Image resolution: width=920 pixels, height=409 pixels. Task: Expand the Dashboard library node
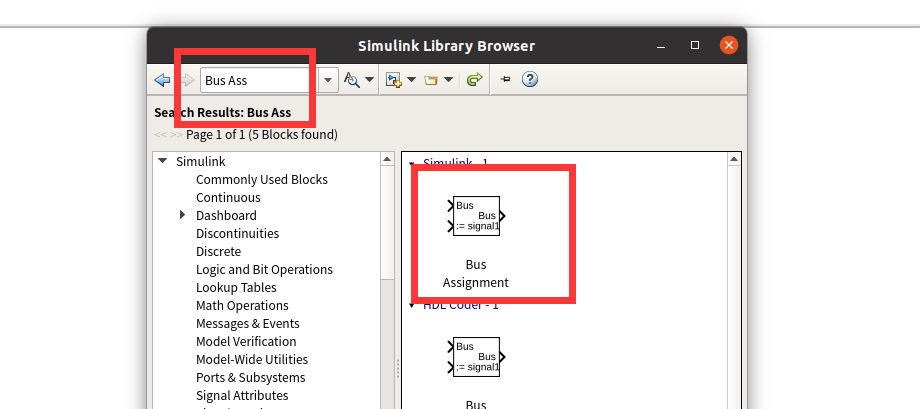(x=182, y=215)
